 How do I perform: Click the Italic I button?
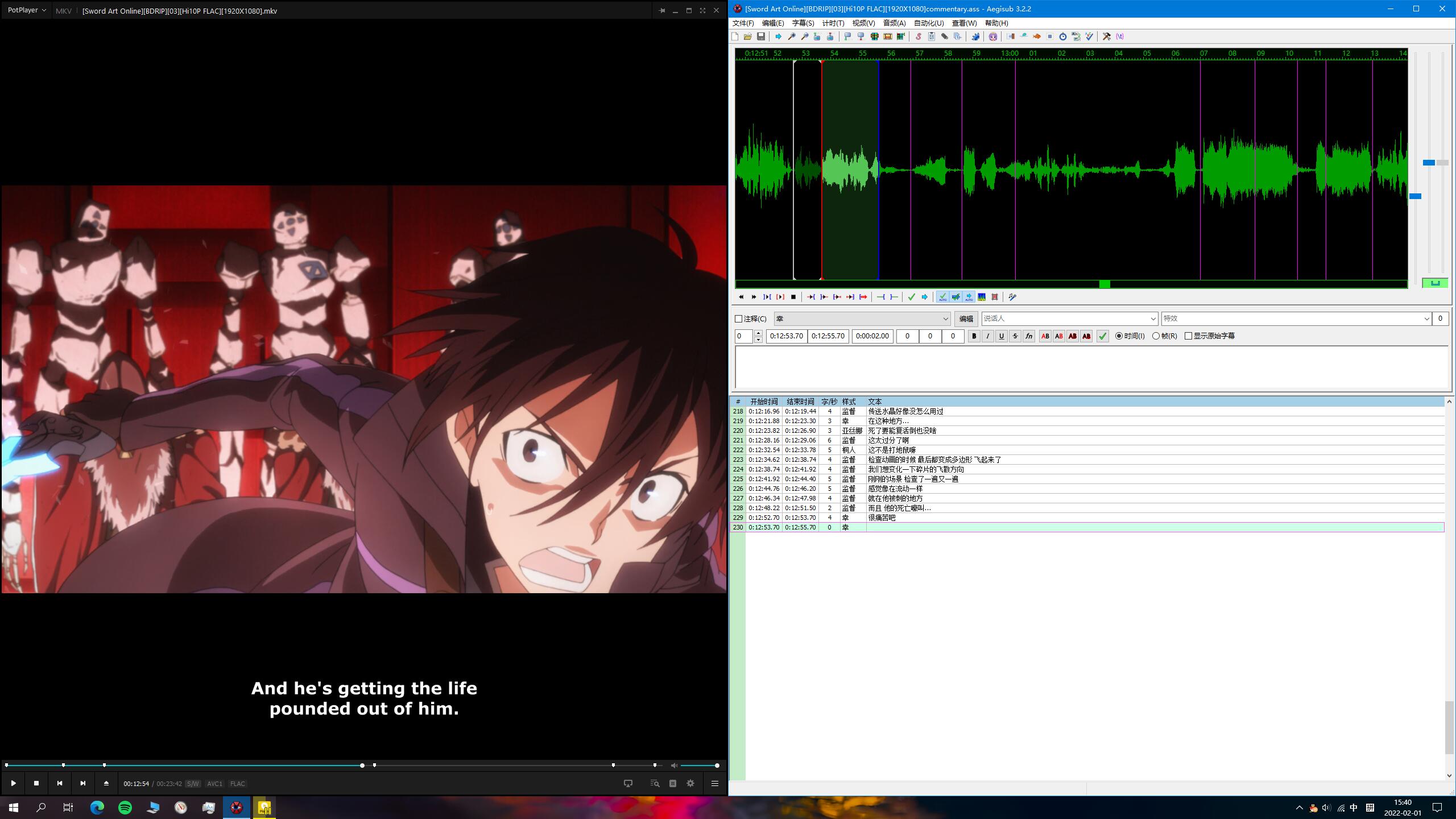pyautogui.click(x=988, y=336)
